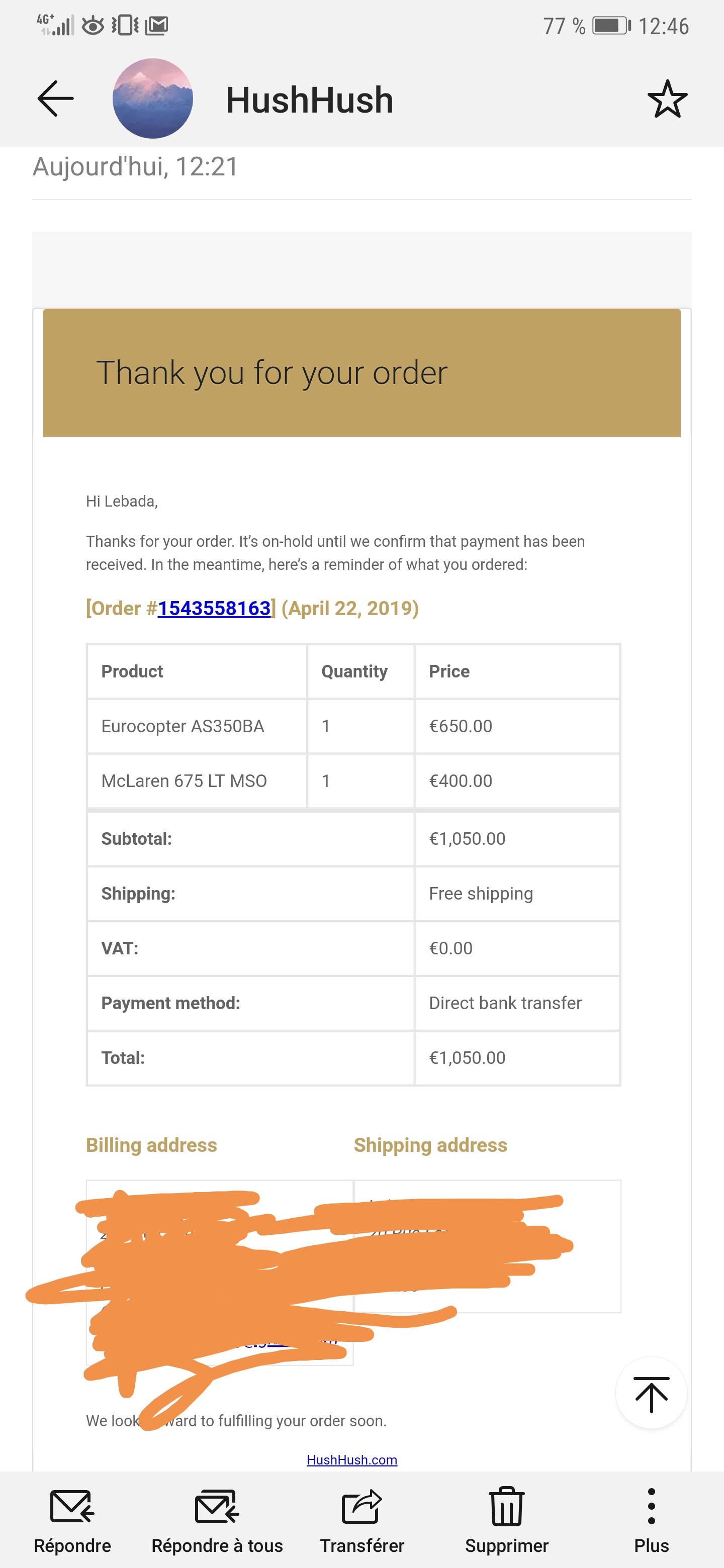Open order number 1543558163 link
Image resolution: width=724 pixels, height=1568 pixels.
tap(214, 608)
